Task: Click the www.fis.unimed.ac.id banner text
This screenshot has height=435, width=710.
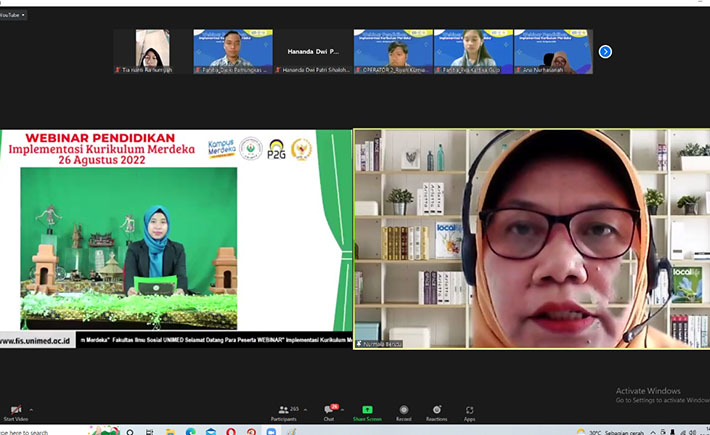Action: tap(35, 341)
